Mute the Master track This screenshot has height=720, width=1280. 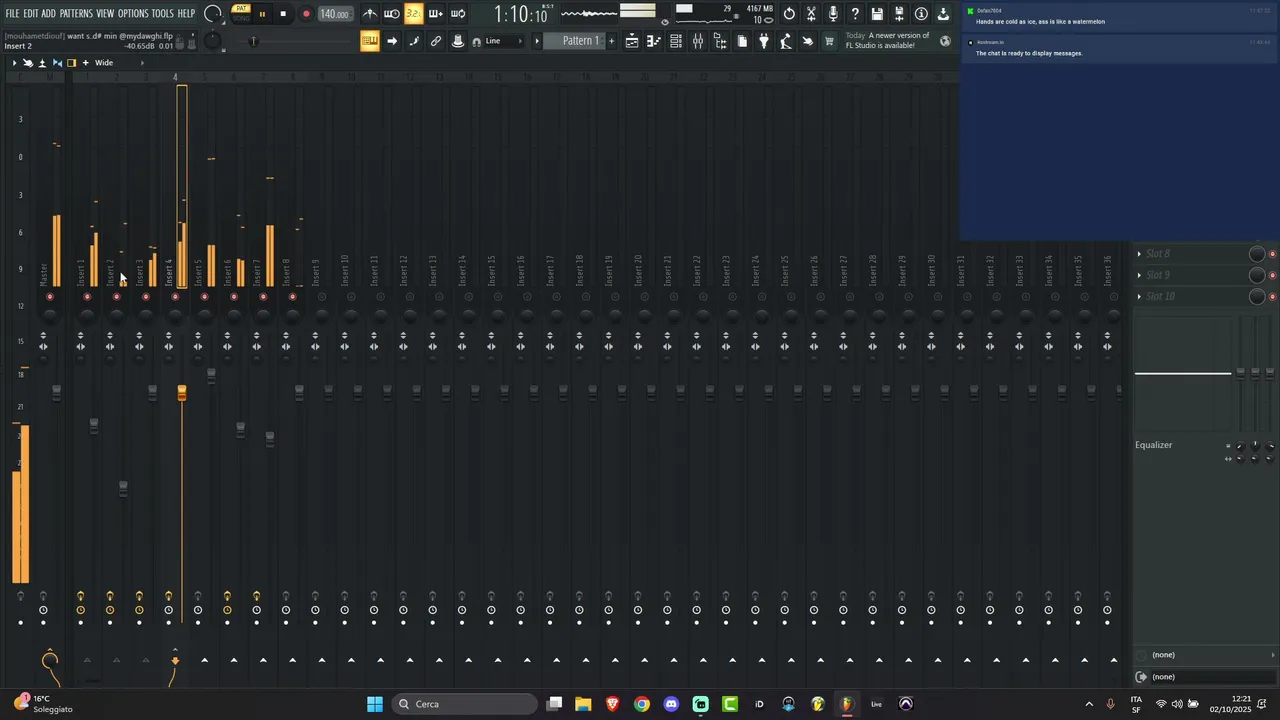[x=50, y=297]
